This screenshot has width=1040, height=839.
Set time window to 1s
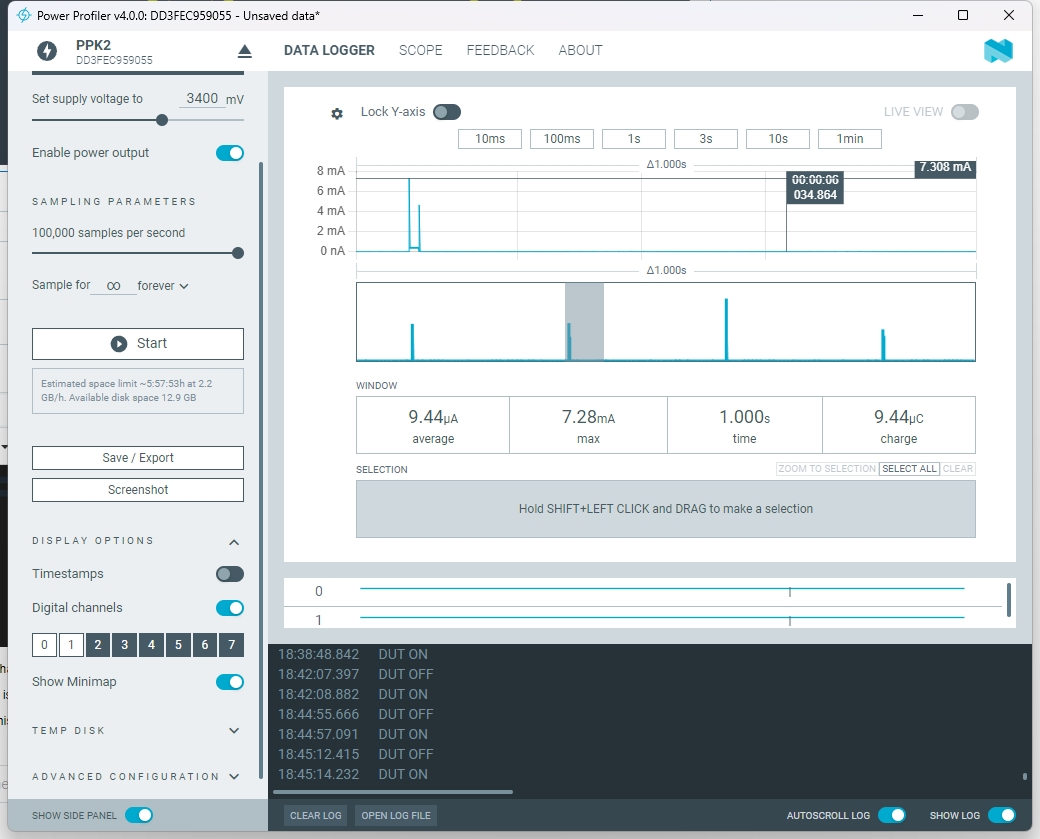tap(634, 139)
